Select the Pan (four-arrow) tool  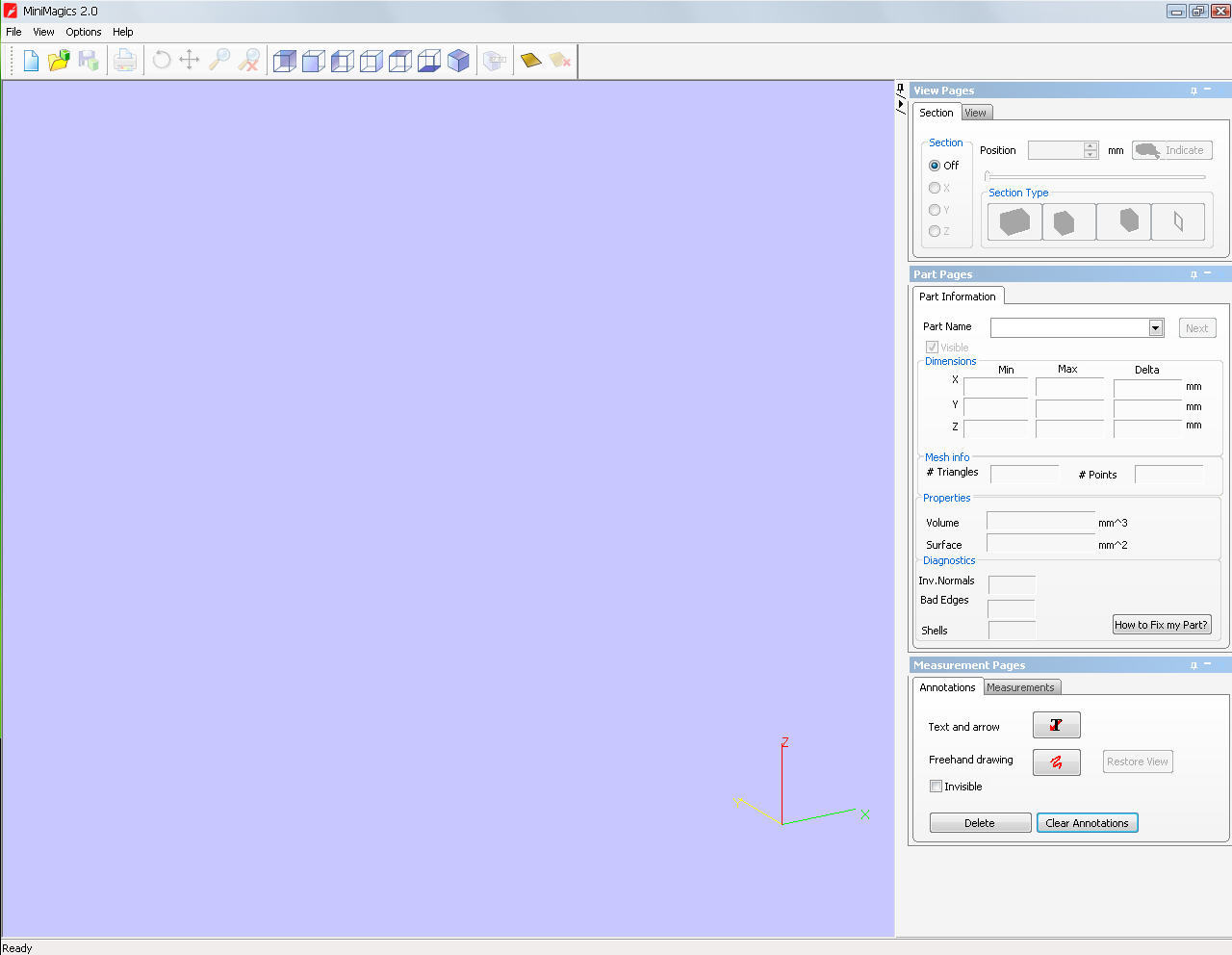(x=190, y=61)
